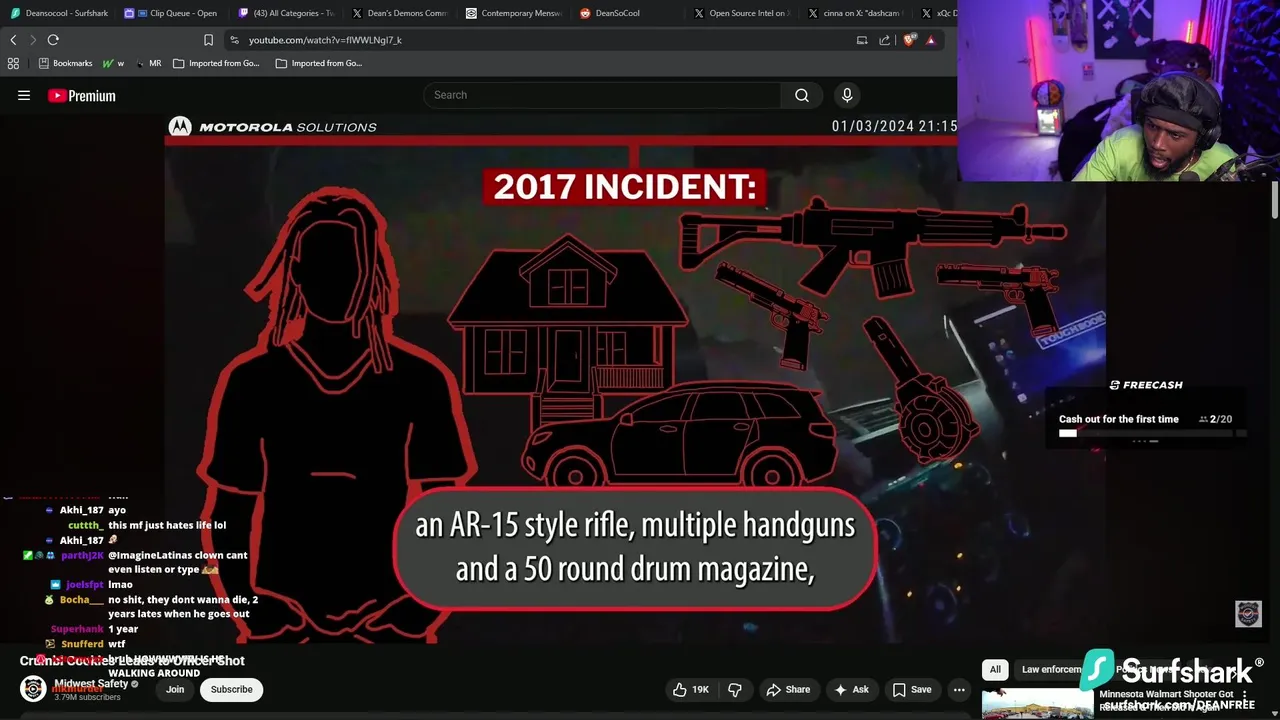Subscribe to Midwest Safety channel
Screen dimensions: 1280x720
[x=231, y=689]
